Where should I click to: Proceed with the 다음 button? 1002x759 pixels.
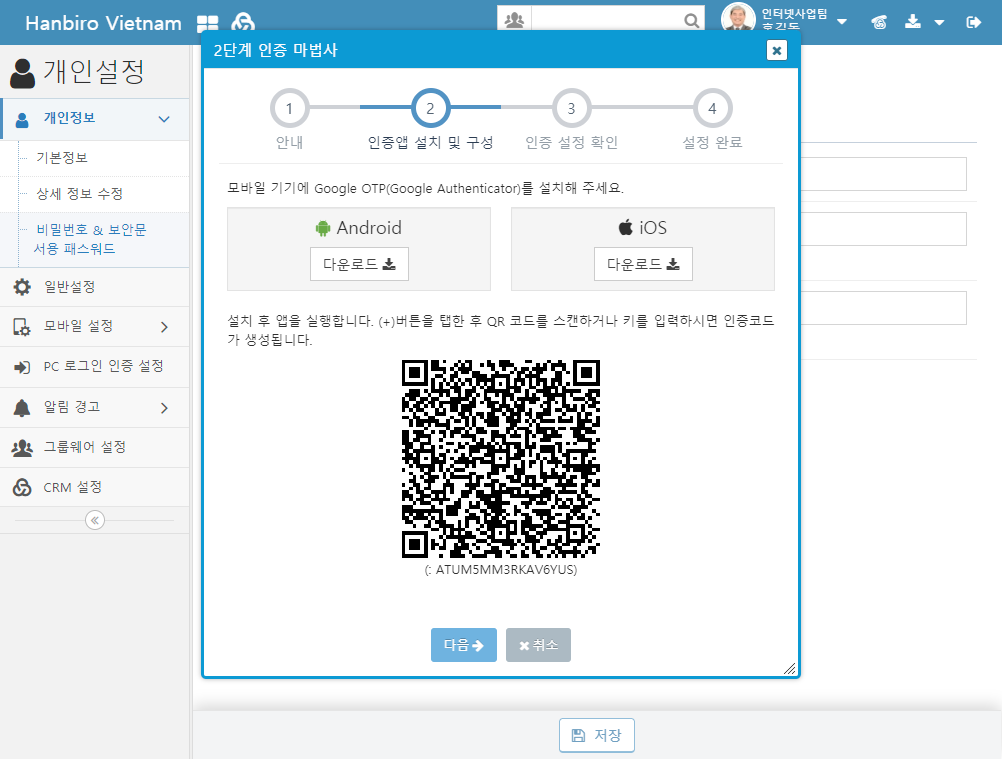click(x=464, y=645)
